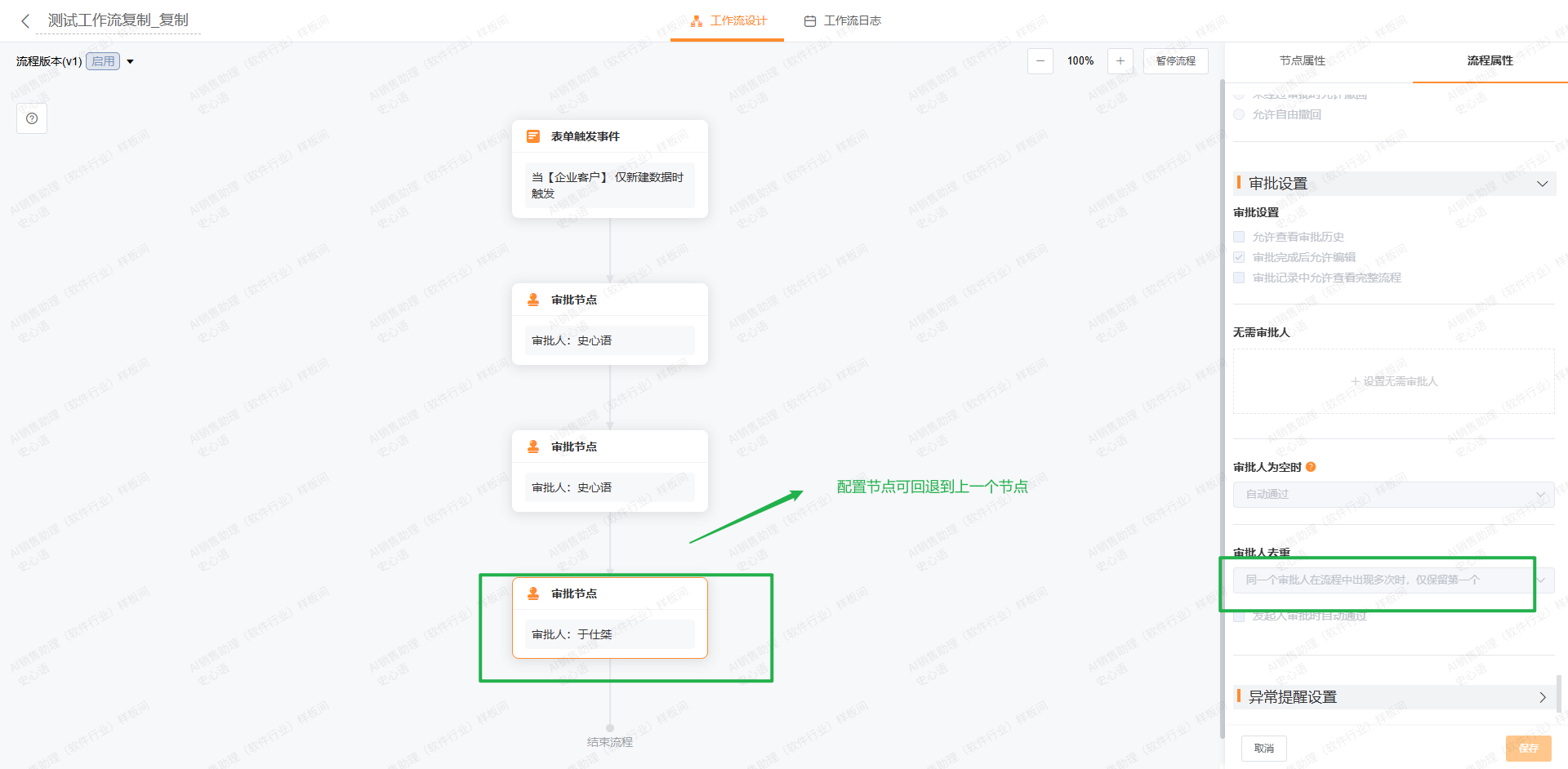Click the first approval node person icon

coord(533,300)
